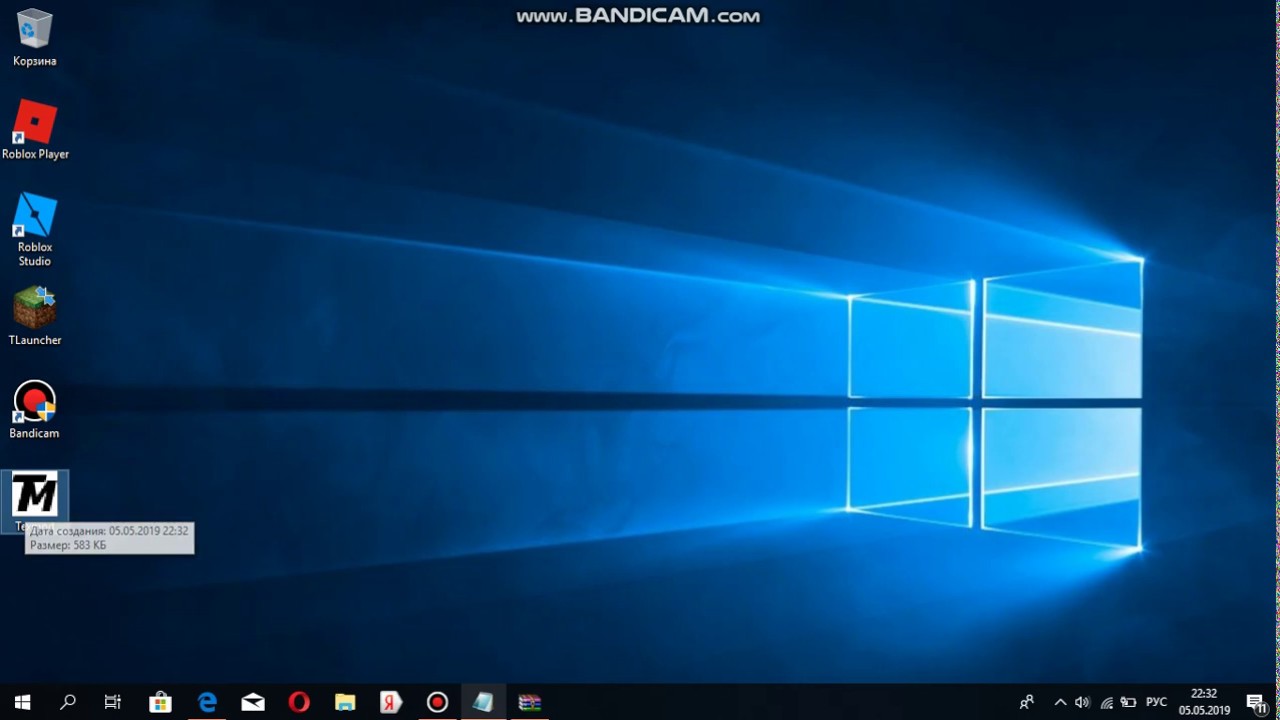This screenshot has width=1280, height=720.
Task: Launch Yandex from the taskbar
Action: 391,702
